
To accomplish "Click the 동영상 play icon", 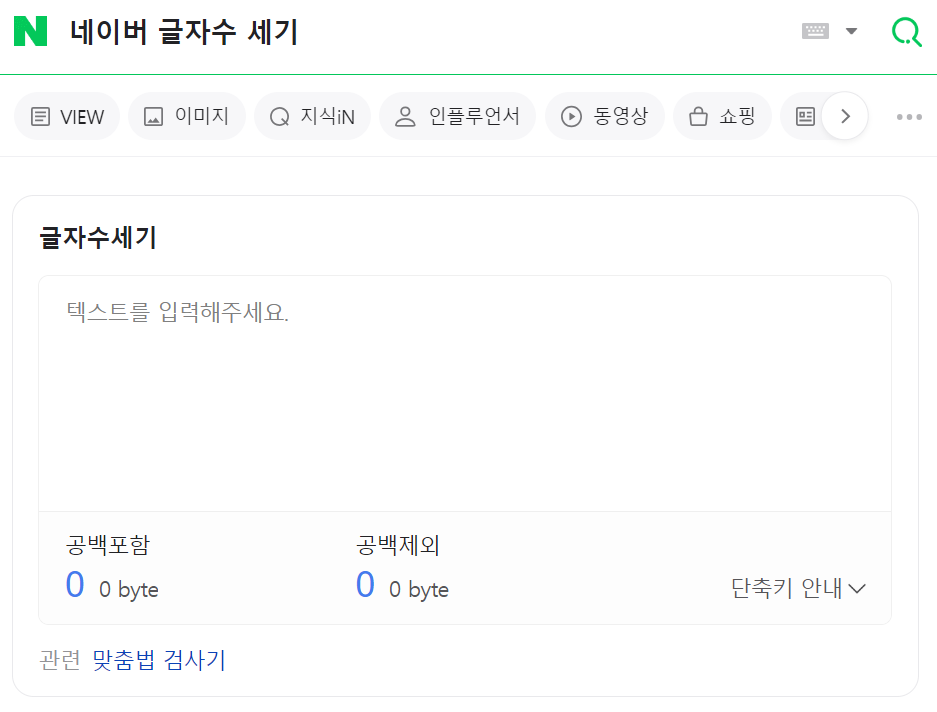I will coord(571,116).
